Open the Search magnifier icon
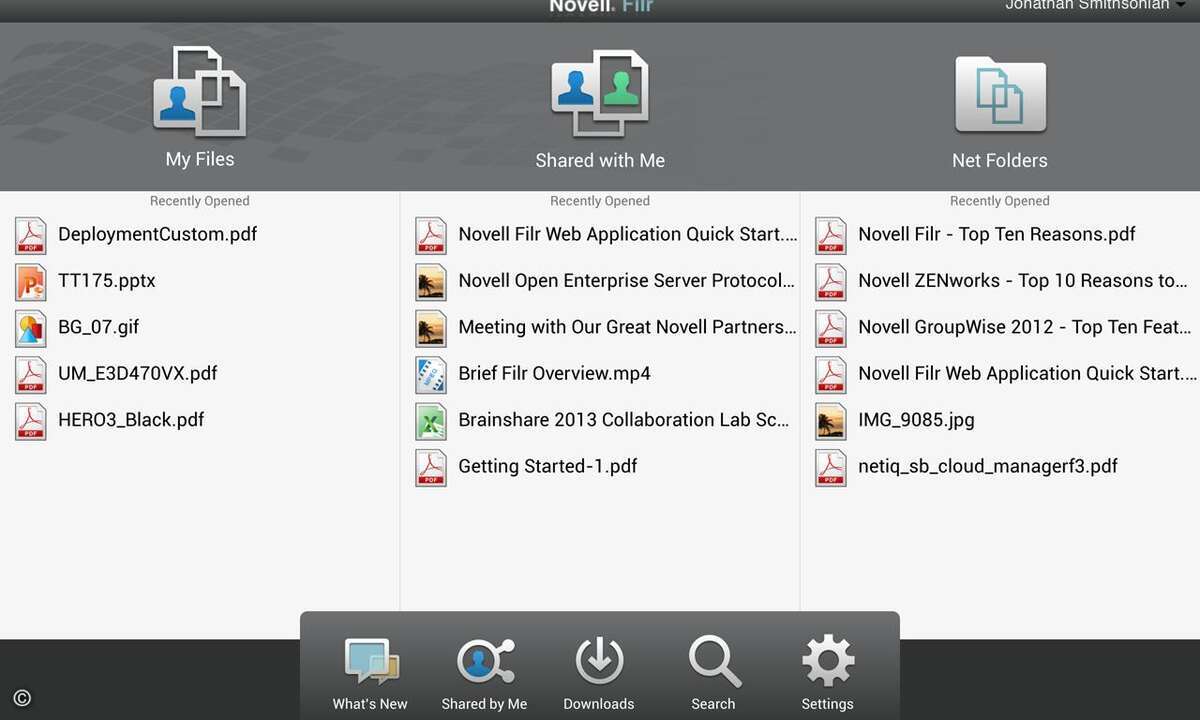Viewport: 1200px width, 720px height. (714, 661)
